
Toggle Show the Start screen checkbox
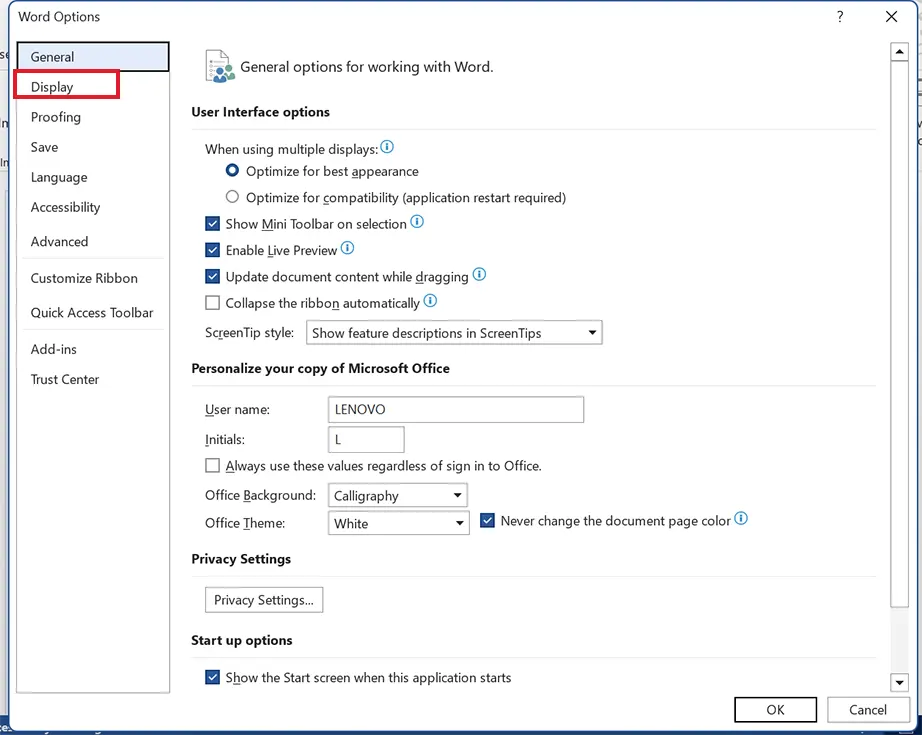pyautogui.click(x=212, y=677)
